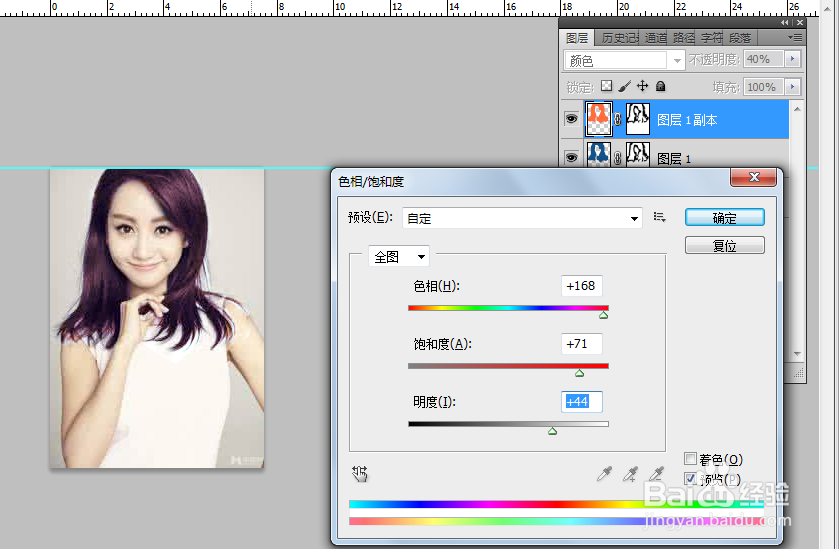Screen dimensions: 839x549
Task: Click the 饱和度 value field +71
Action: click(x=582, y=344)
